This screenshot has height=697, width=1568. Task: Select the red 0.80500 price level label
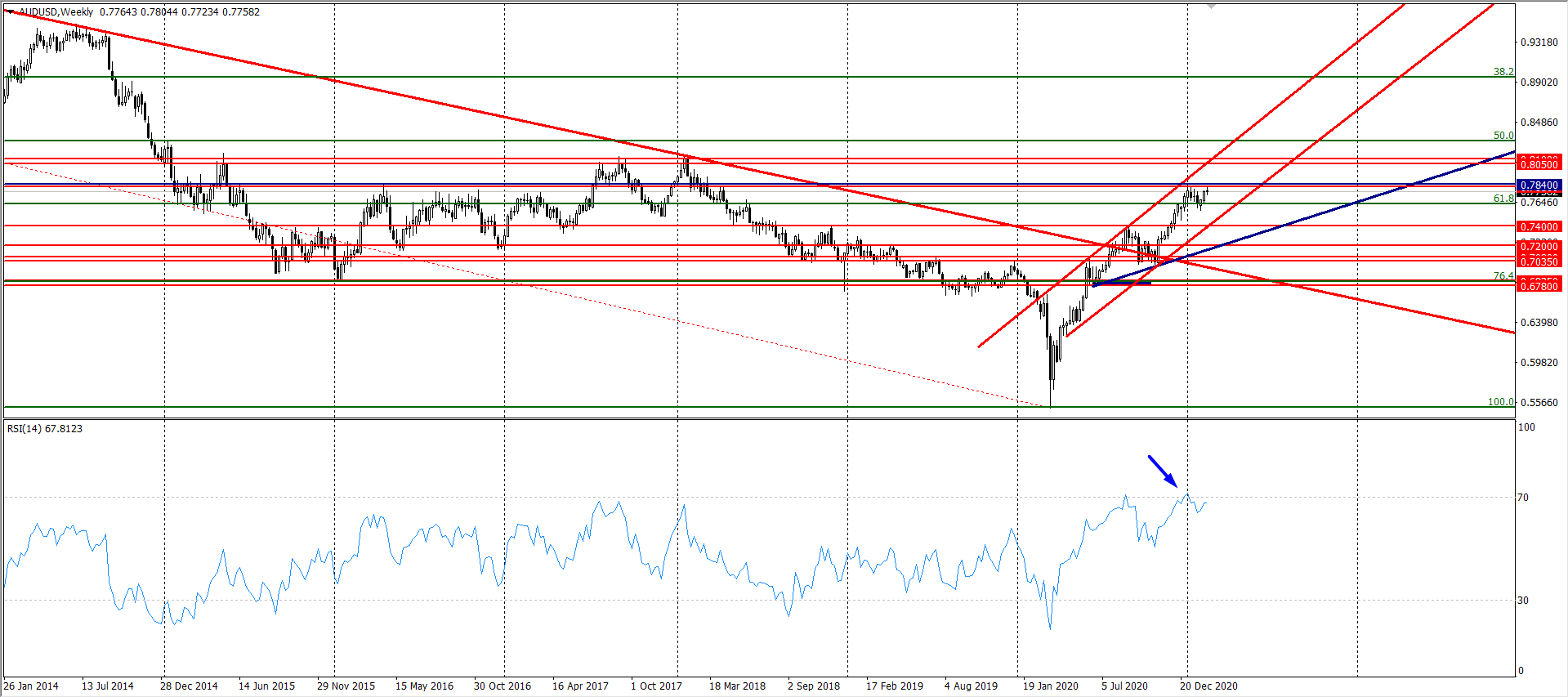(1539, 164)
